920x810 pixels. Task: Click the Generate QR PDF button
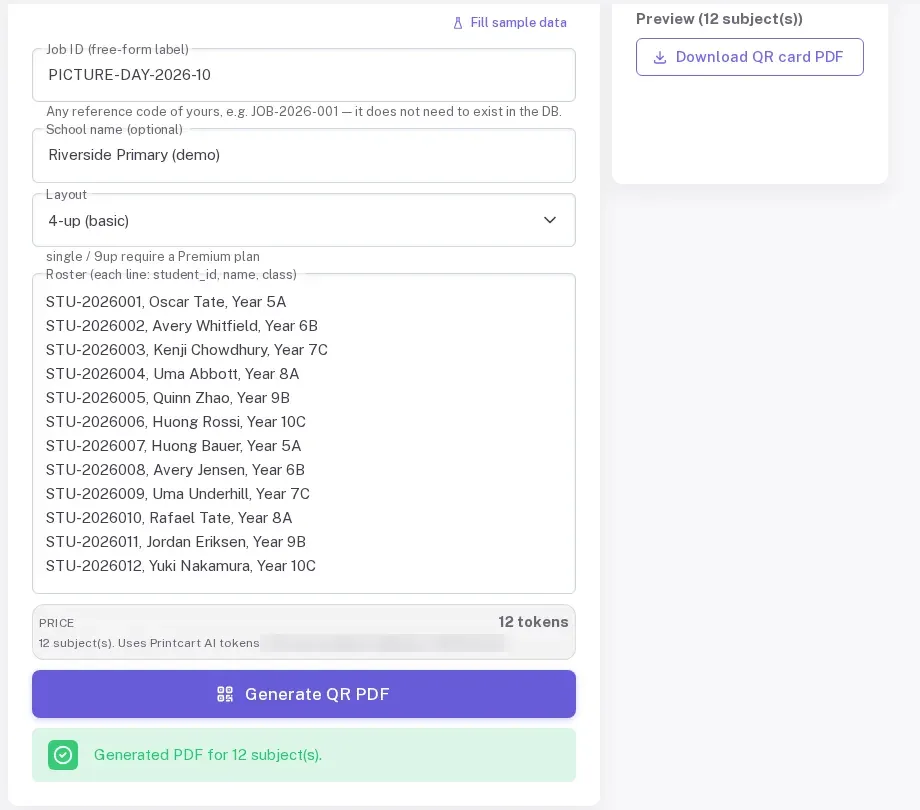[x=304, y=694]
